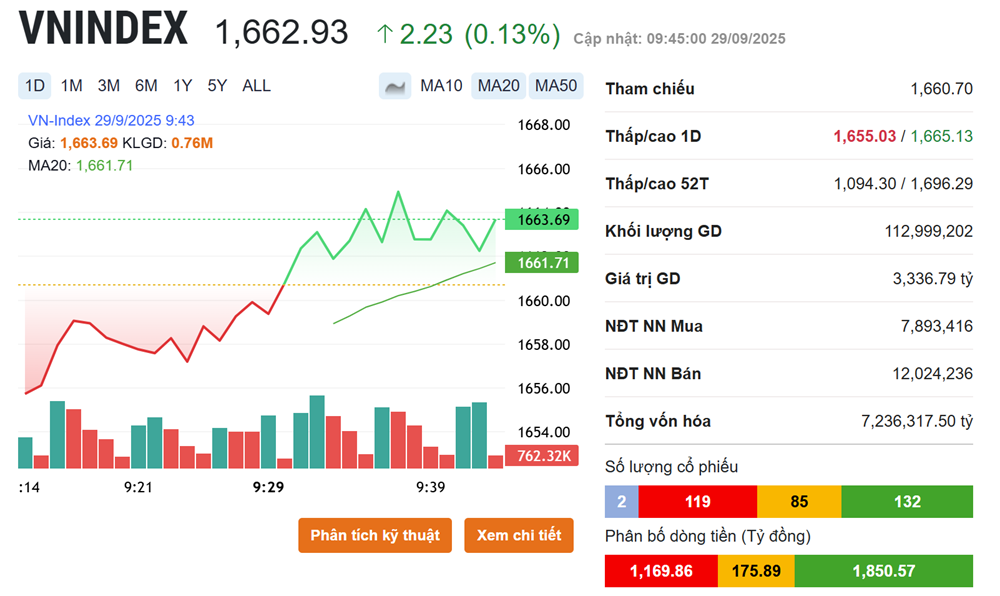Click the green 1,850.57 money flow bar
The height and width of the screenshot is (596, 1000).
(x=883, y=571)
